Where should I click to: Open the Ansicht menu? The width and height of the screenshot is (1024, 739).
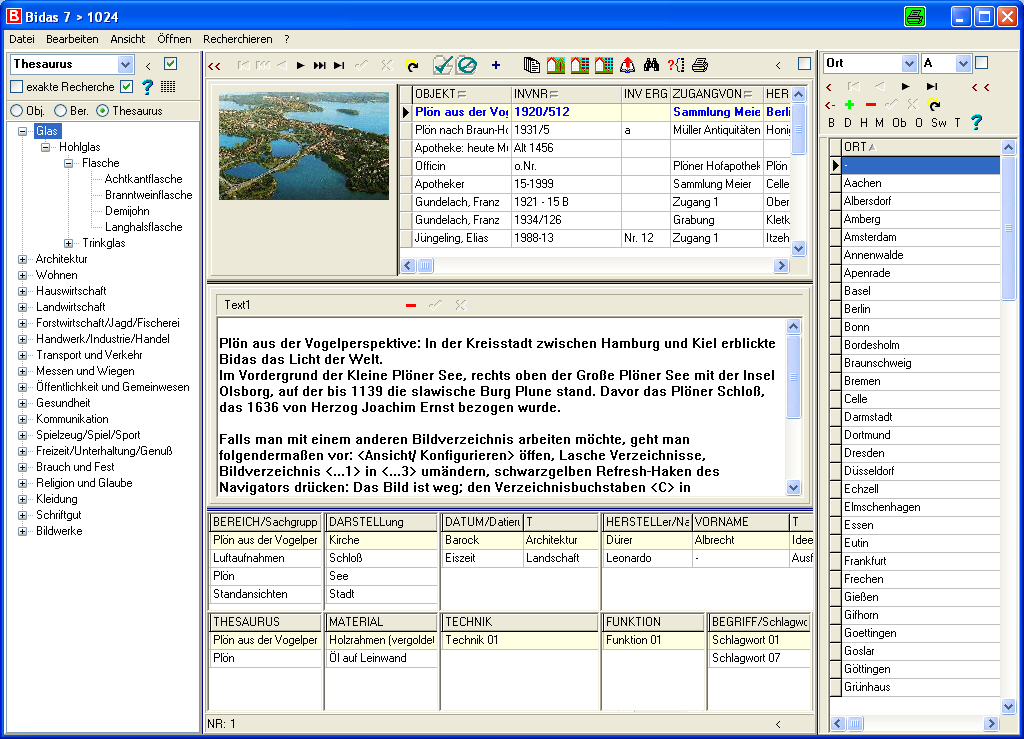[x=127, y=39]
